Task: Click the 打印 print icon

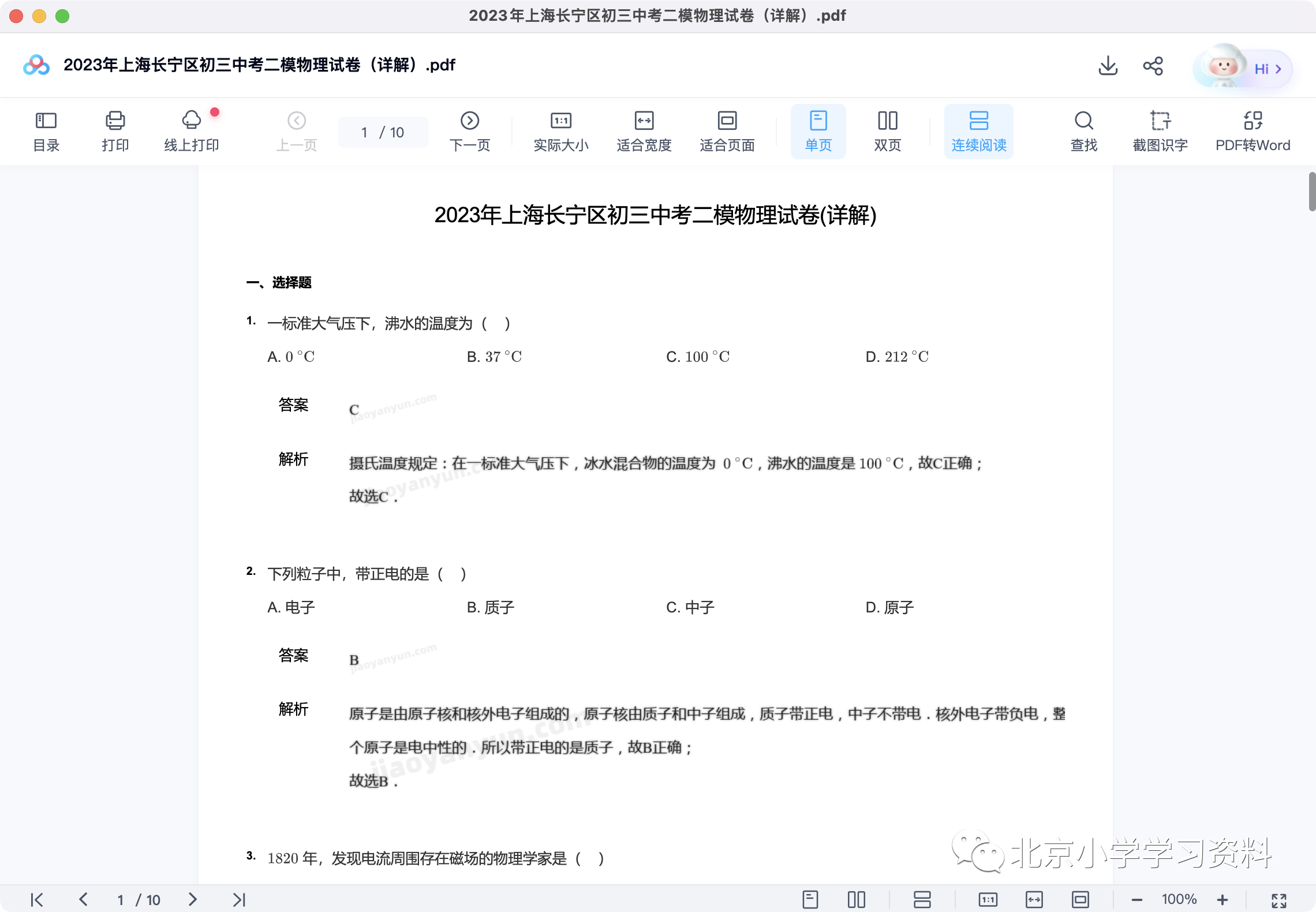Action: click(x=115, y=132)
